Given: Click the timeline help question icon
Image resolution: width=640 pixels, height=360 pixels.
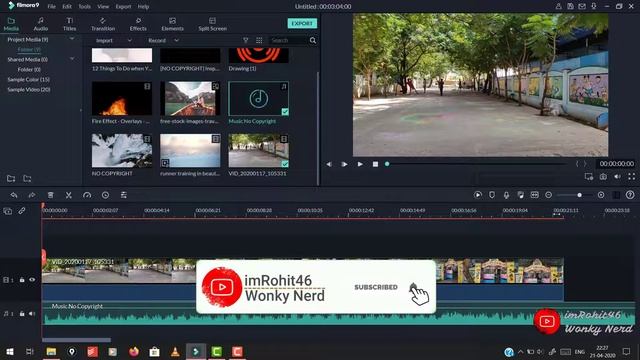Looking at the screenshot, I should (x=630, y=195).
